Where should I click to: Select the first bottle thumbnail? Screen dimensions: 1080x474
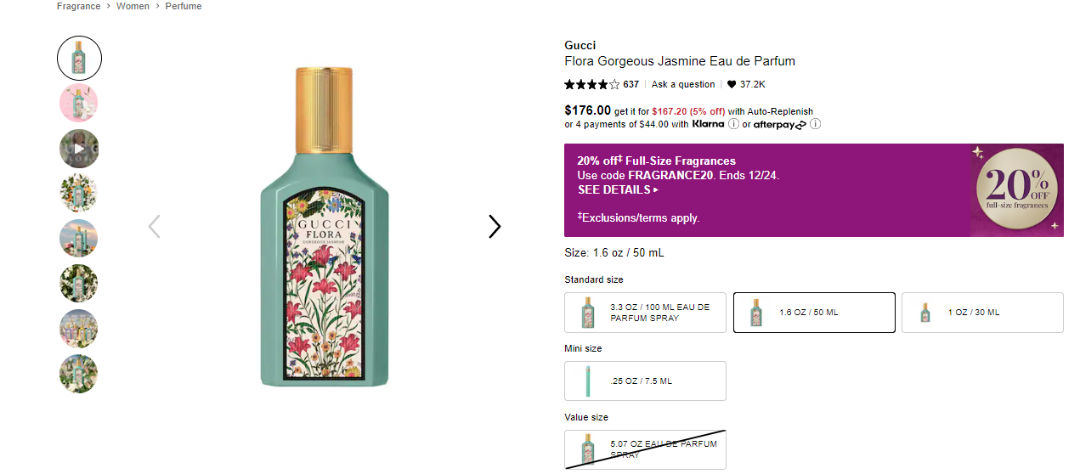(79, 58)
